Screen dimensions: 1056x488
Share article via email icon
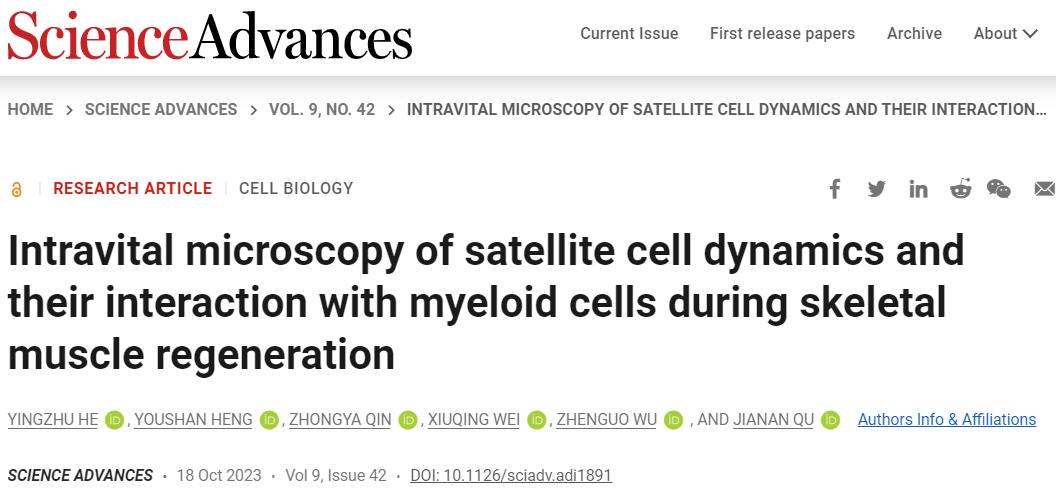point(1044,189)
